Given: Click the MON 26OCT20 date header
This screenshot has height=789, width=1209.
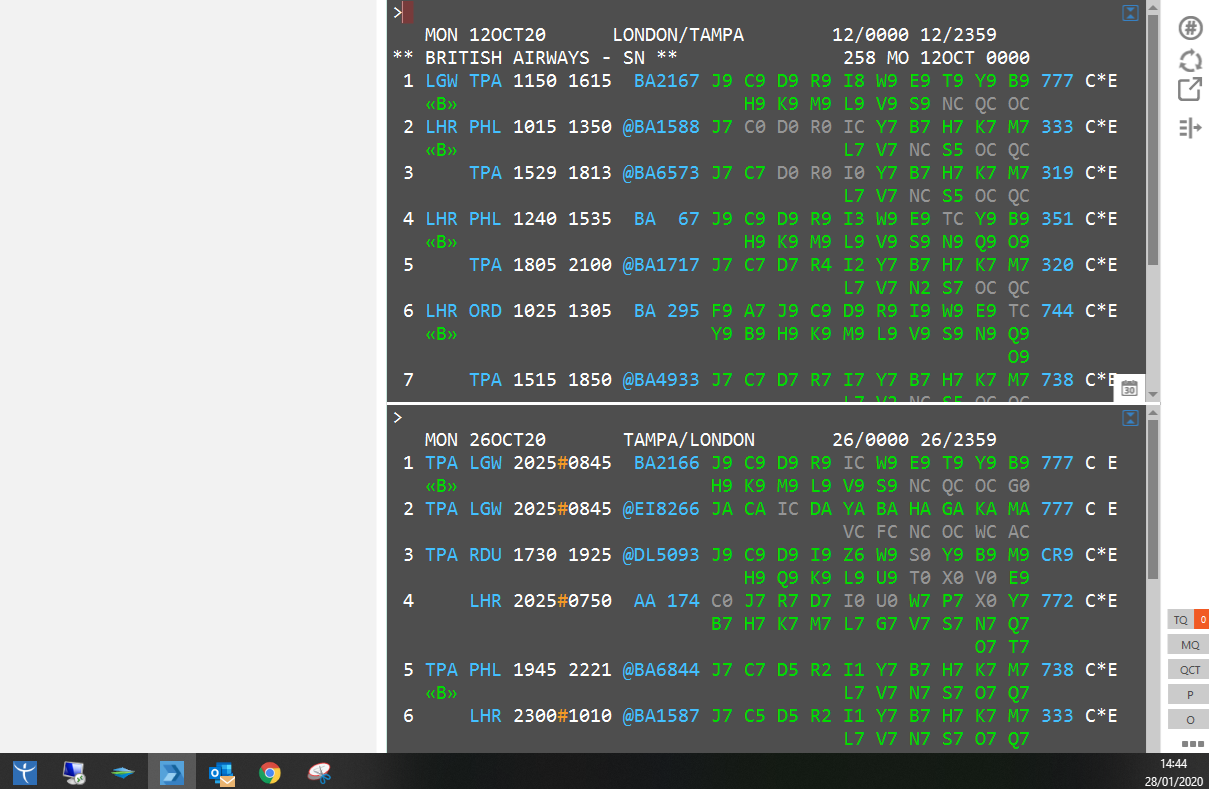Looking at the screenshot, I should coord(485,440).
